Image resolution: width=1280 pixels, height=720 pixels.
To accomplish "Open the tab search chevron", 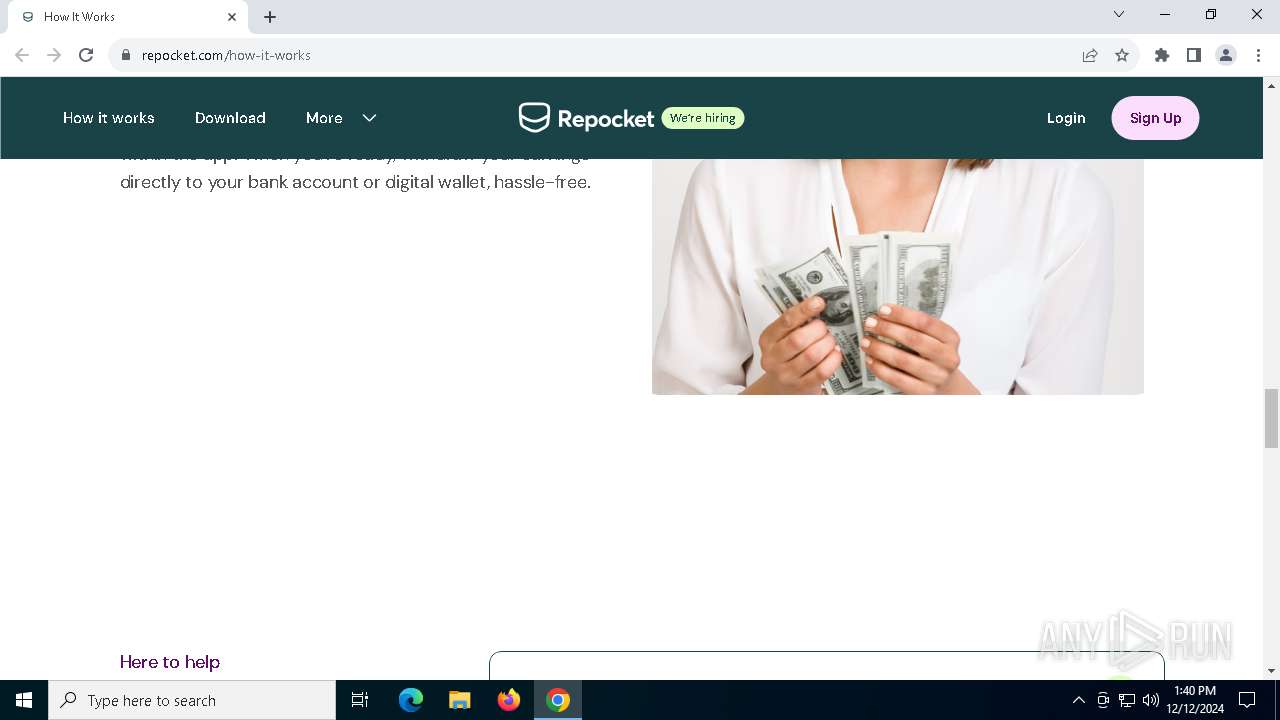I will pyautogui.click(x=1119, y=14).
